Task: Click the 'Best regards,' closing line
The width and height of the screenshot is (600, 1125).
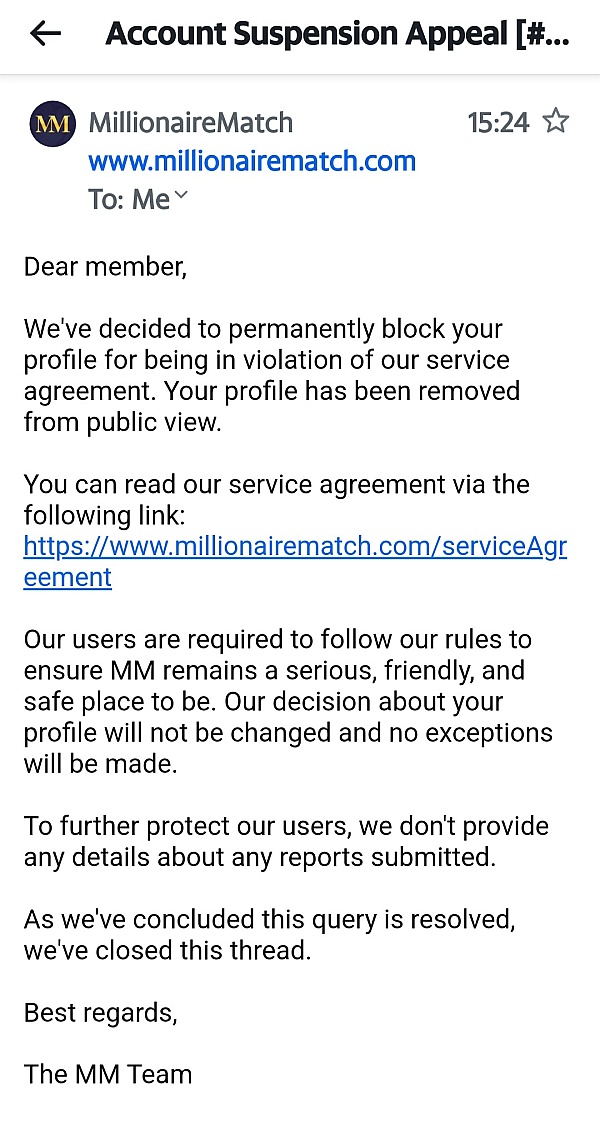Action: click(x=100, y=1013)
